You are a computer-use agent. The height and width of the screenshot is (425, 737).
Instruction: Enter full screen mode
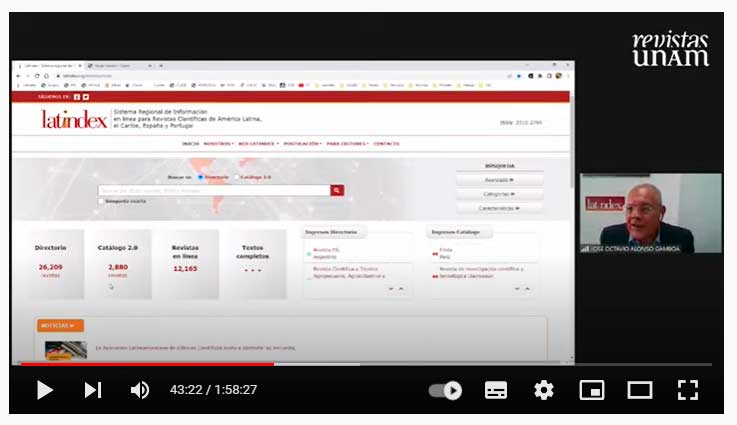coord(688,390)
